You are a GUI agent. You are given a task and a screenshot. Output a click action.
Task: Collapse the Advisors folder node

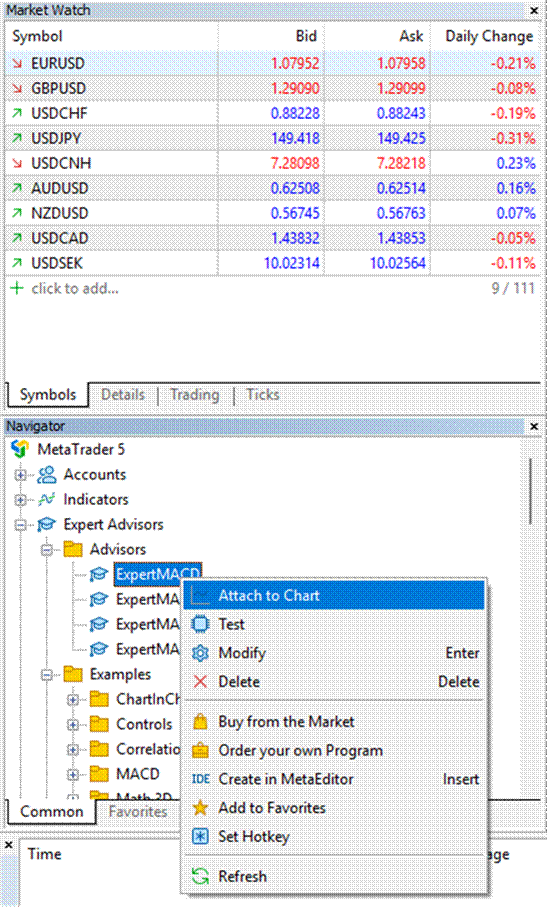coord(47,550)
